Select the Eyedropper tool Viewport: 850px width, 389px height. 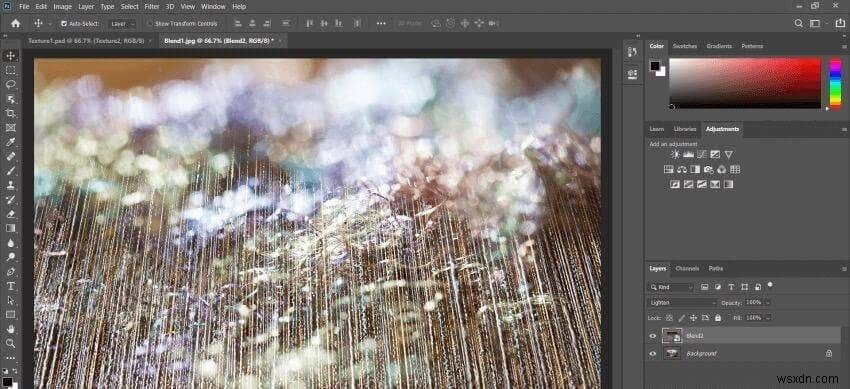coord(10,142)
